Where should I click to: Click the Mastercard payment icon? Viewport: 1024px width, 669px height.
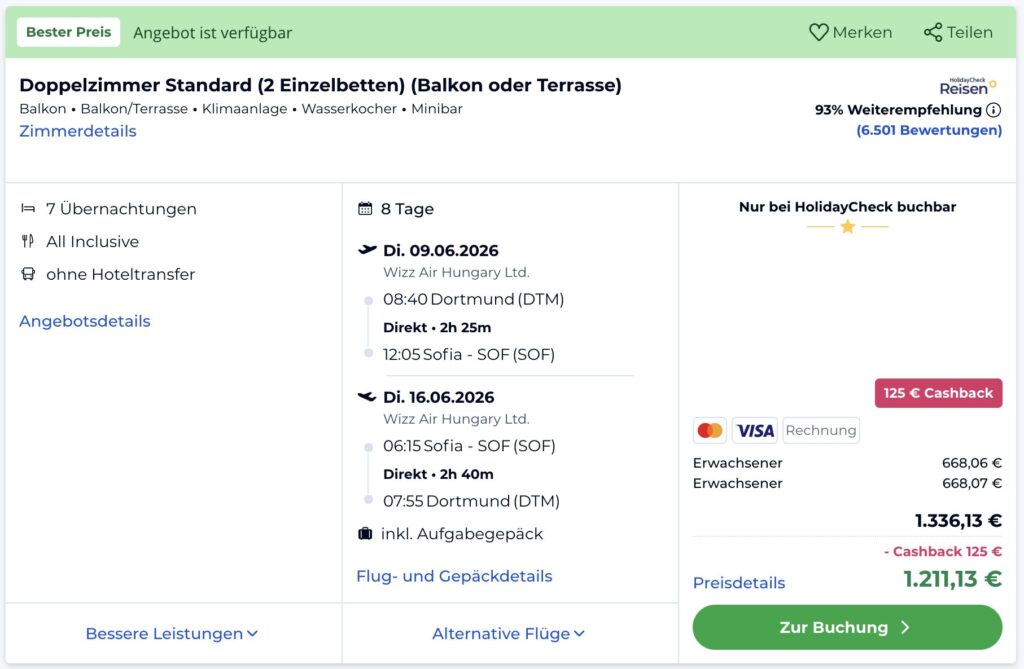[x=710, y=430]
